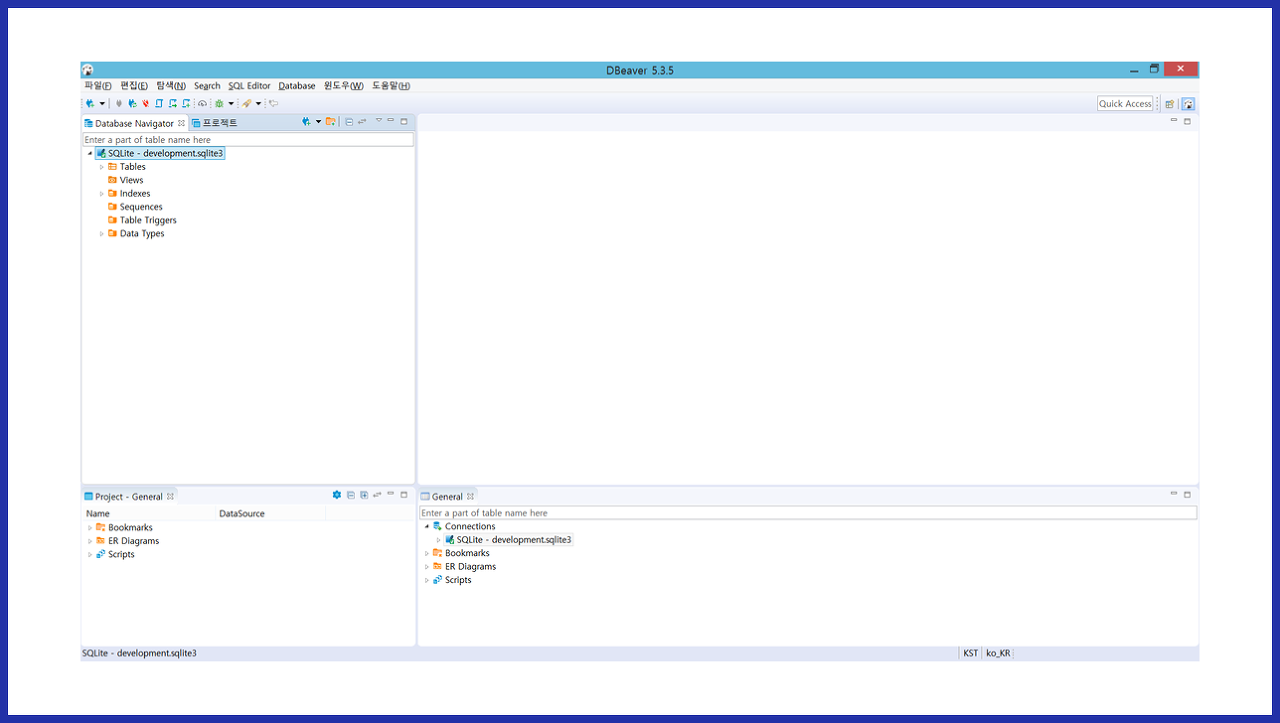Expand the Data Types folder
1280x723 pixels.
(102, 234)
